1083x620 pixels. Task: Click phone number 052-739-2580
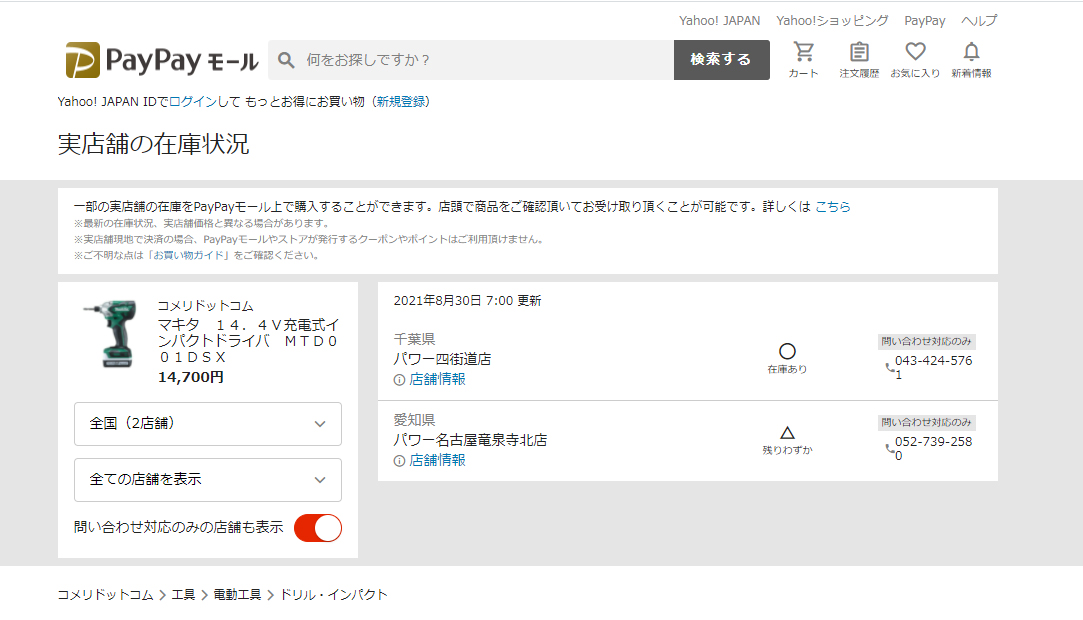pos(933,448)
